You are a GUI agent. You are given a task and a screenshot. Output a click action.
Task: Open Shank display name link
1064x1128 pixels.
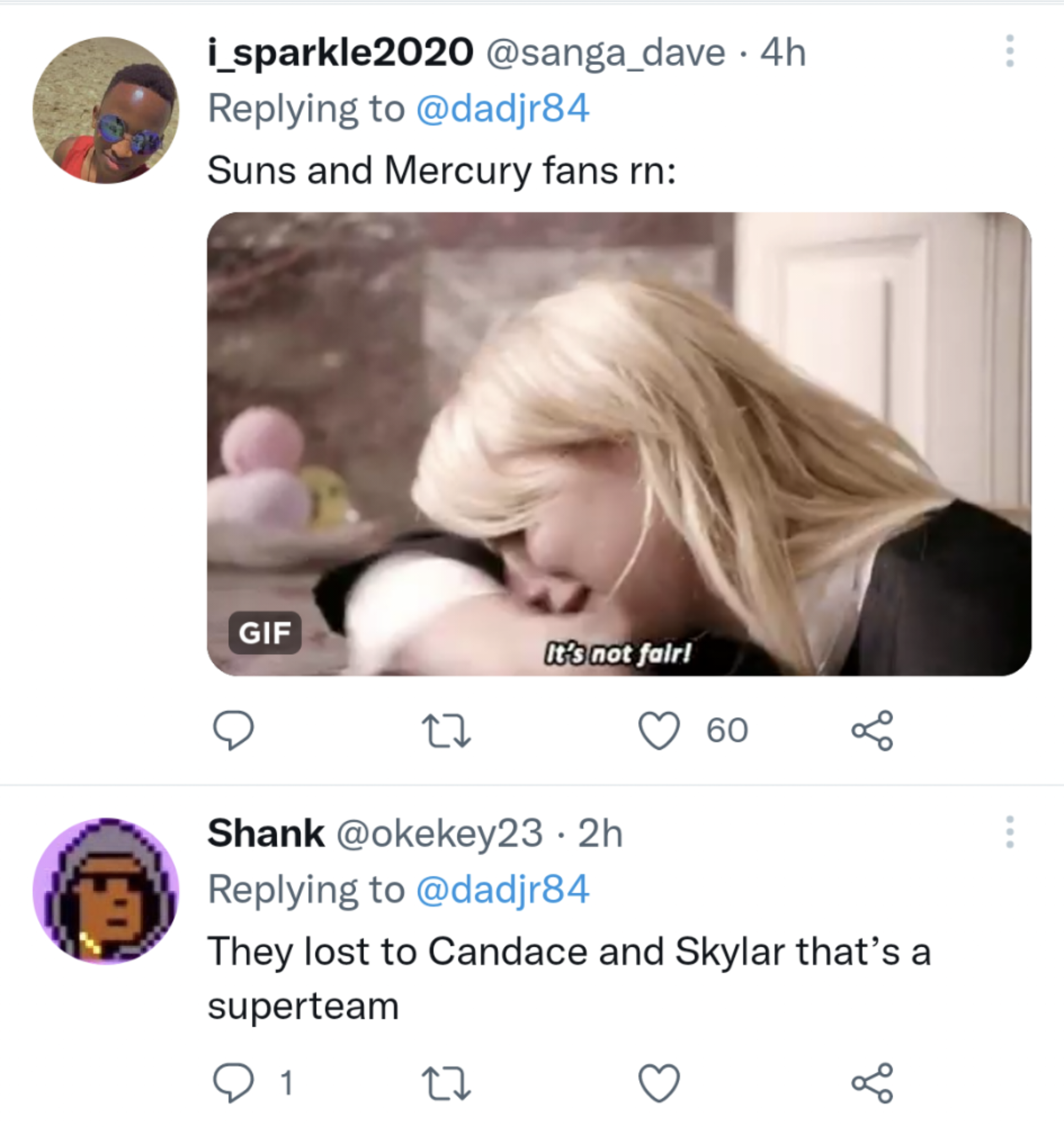266,833
